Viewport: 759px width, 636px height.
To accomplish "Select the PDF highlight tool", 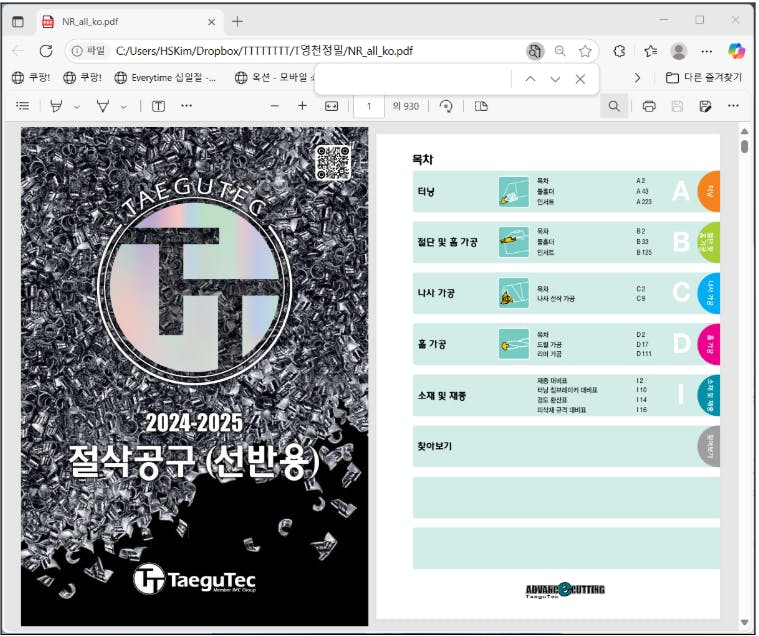I will pos(56,106).
